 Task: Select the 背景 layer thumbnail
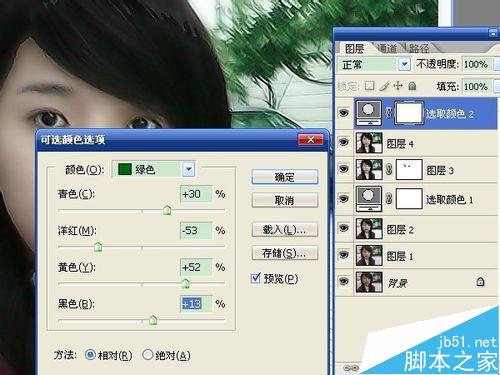click(x=369, y=282)
